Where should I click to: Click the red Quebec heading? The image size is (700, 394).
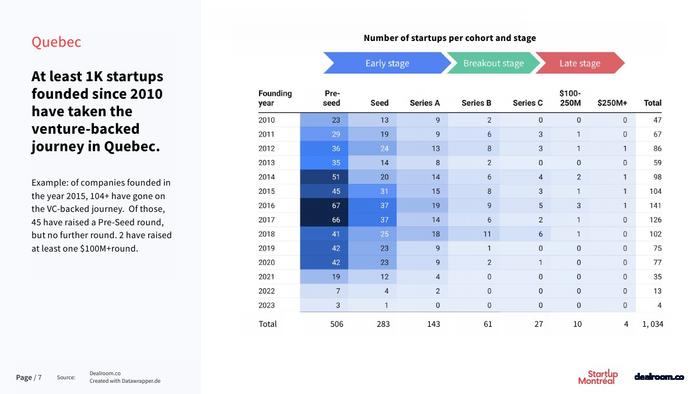click(56, 42)
